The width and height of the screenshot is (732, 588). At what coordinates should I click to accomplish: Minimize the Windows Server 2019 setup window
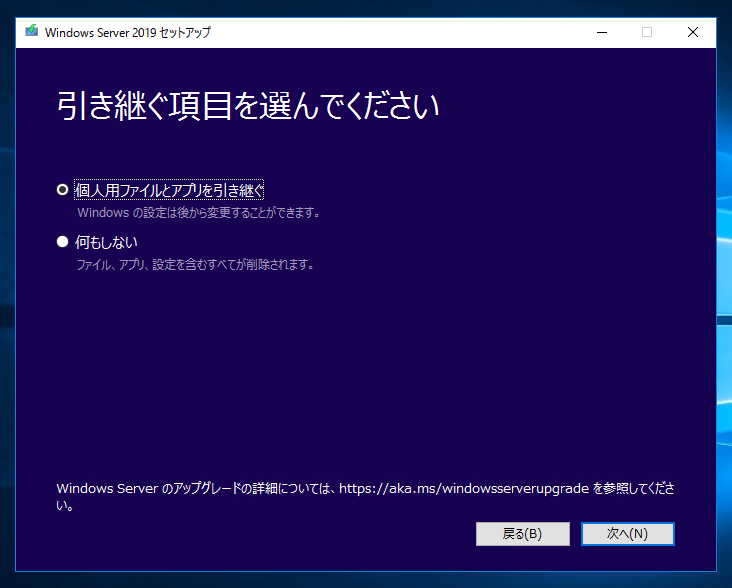(602, 32)
